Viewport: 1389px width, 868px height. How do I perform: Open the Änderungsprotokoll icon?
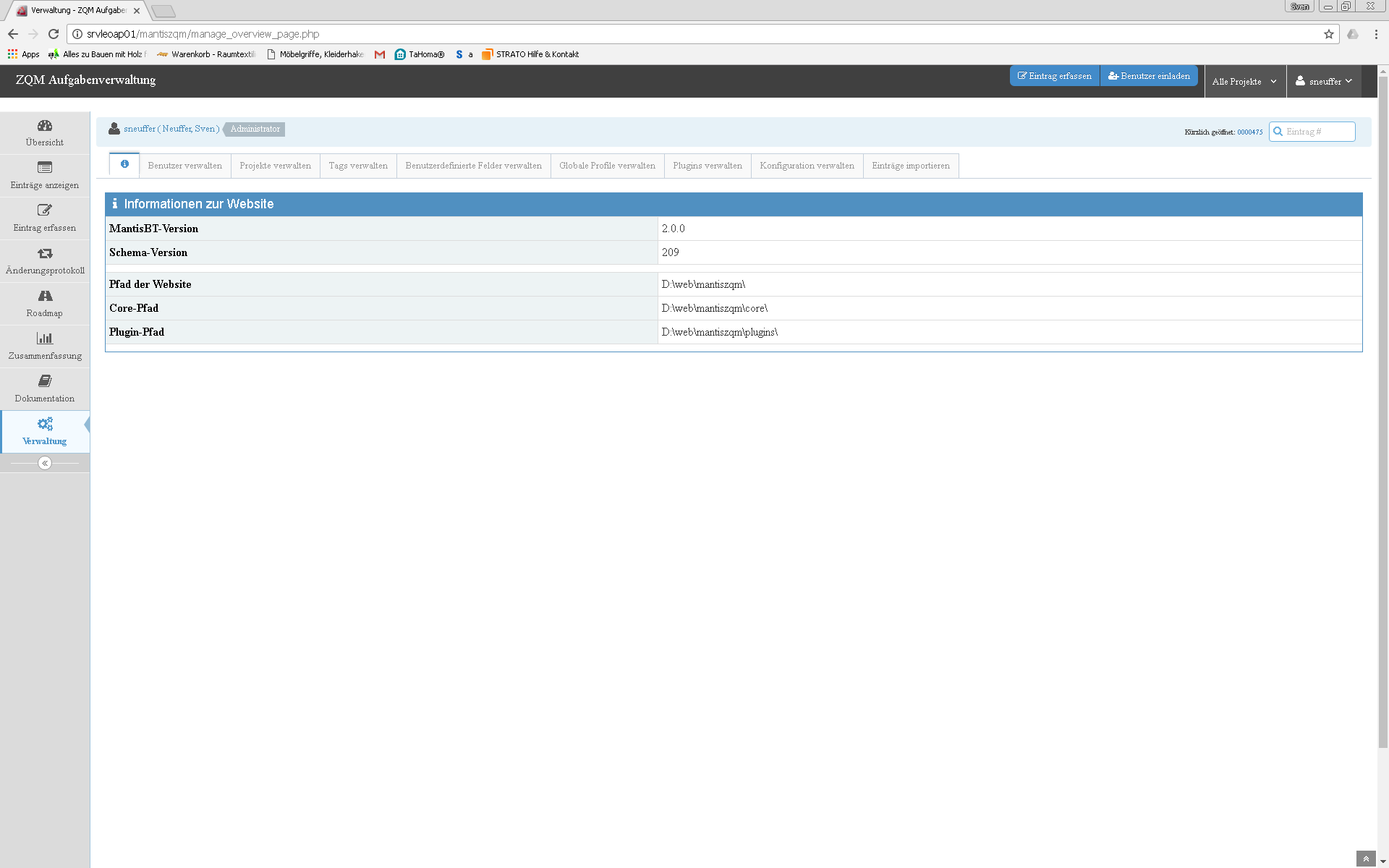click(x=45, y=253)
